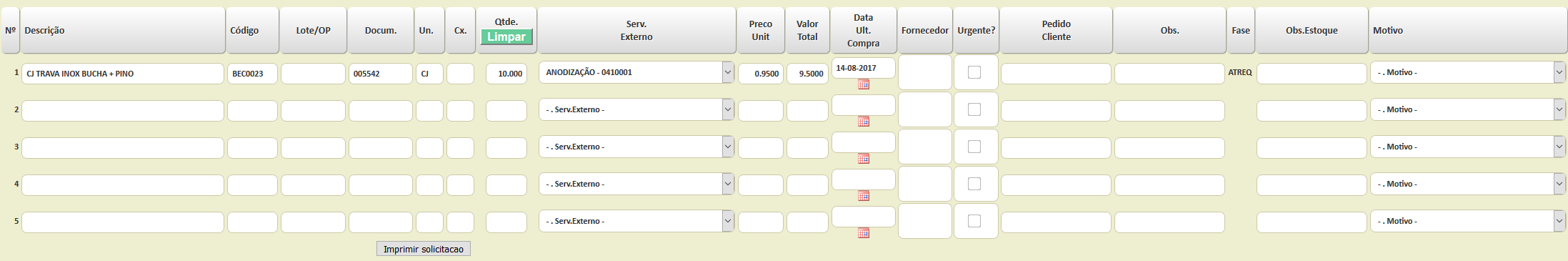Check Urgente box for row 1
1568x261 pixels.
click(974, 72)
